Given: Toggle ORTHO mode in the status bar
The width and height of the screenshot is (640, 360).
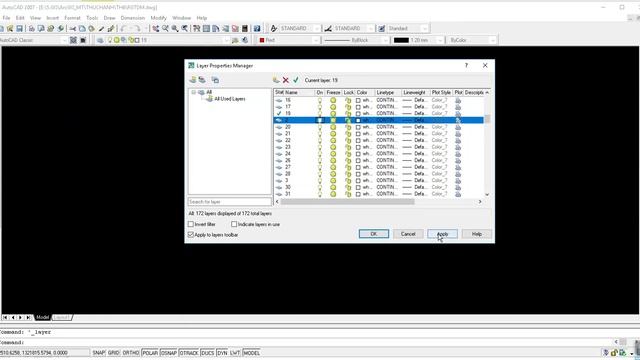Looking at the screenshot, I should click(131, 353).
